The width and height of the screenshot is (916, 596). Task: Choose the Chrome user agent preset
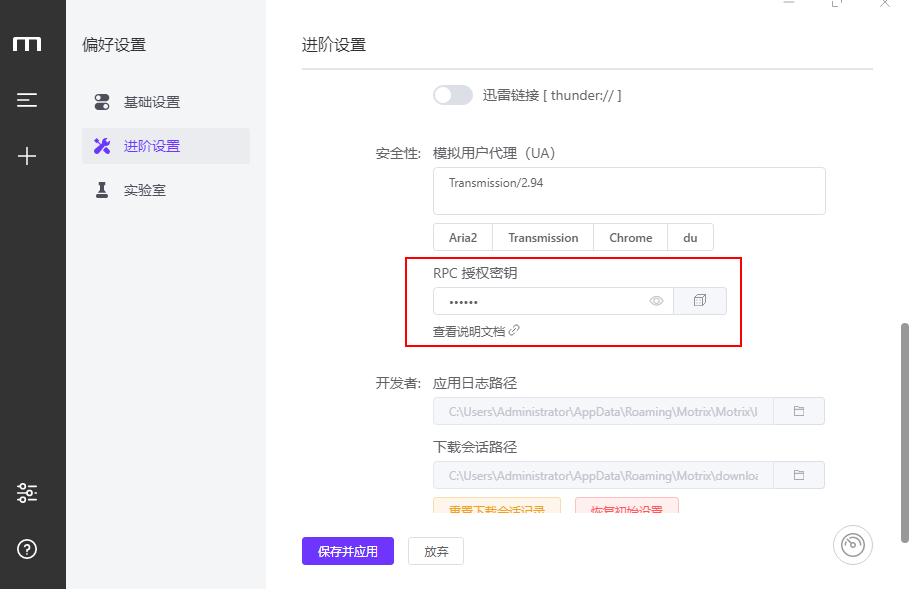[630, 238]
